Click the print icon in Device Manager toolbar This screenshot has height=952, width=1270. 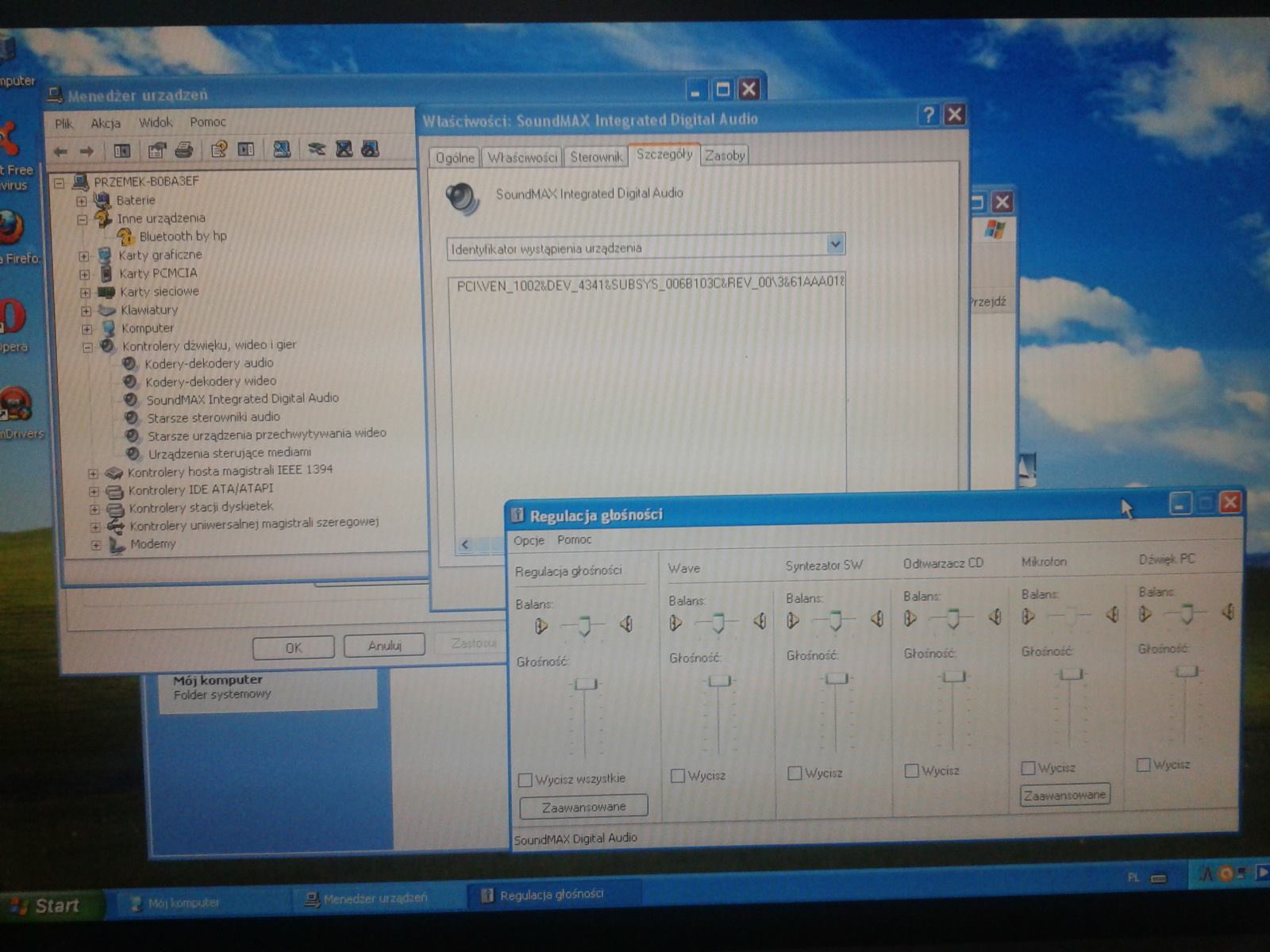[x=184, y=150]
